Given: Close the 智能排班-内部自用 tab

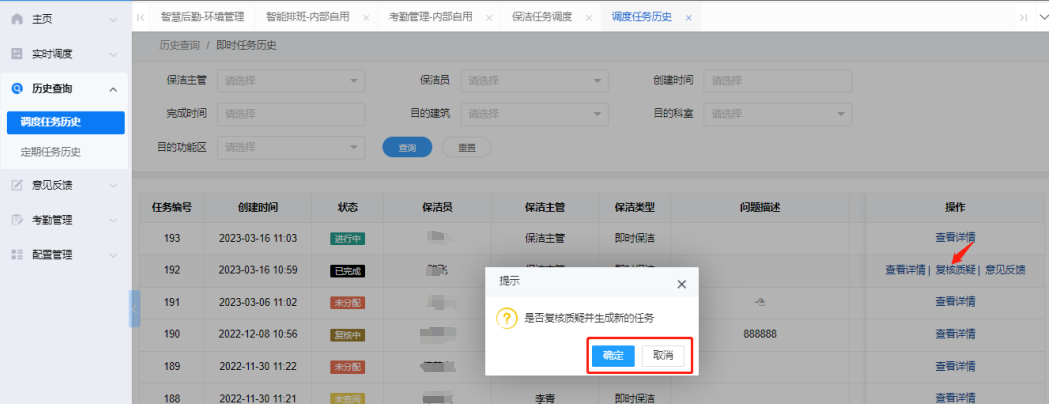Looking at the screenshot, I should pyautogui.click(x=366, y=18).
